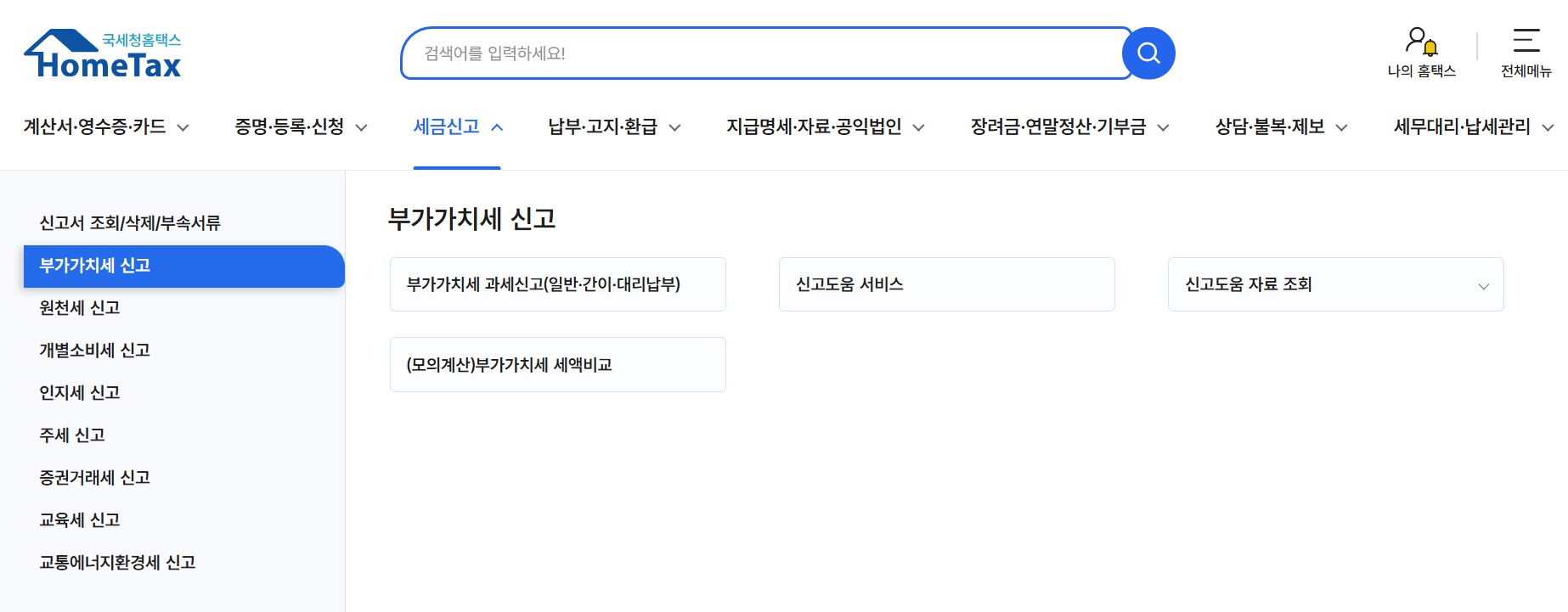Expand 신고도움 자료 조회 dropdown arrow

tap(1483, 286)
